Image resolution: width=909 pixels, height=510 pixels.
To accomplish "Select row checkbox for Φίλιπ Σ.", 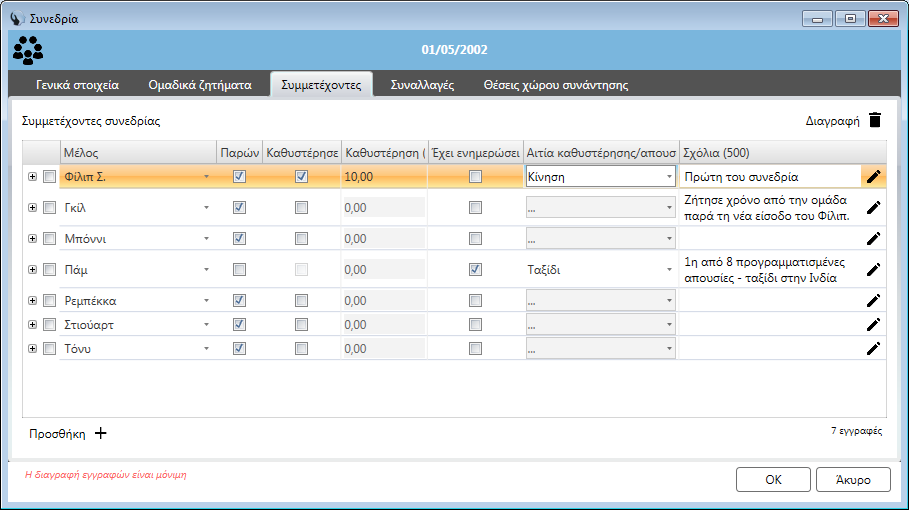I will point(49,177).
